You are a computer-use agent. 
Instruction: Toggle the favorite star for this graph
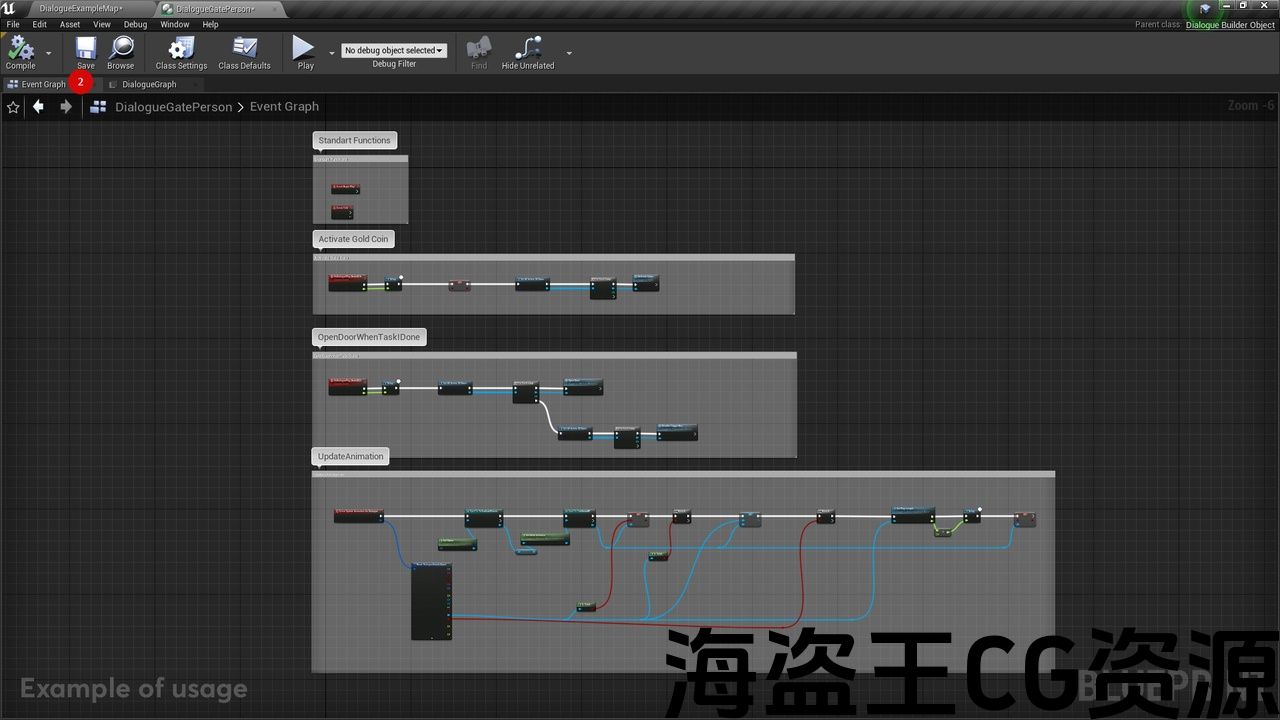[13, 107]
